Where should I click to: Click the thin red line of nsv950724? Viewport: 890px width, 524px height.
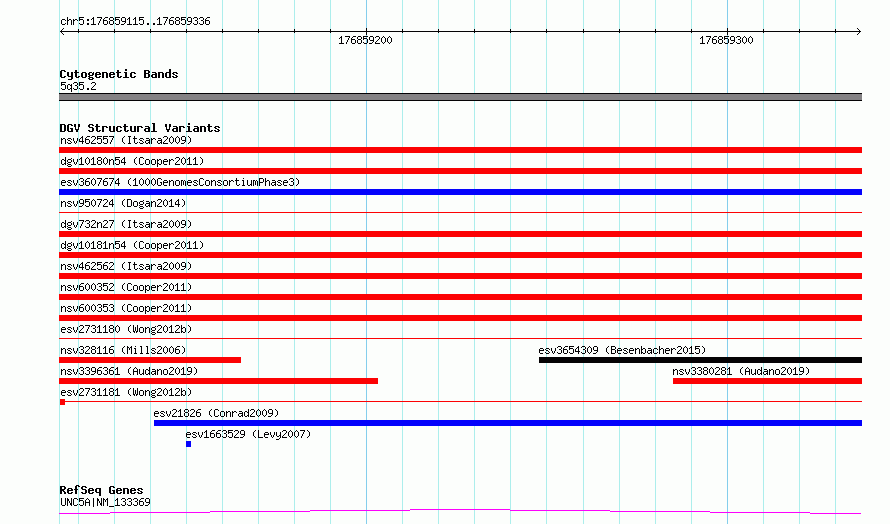pyautogui.click(x=460, y=212)
